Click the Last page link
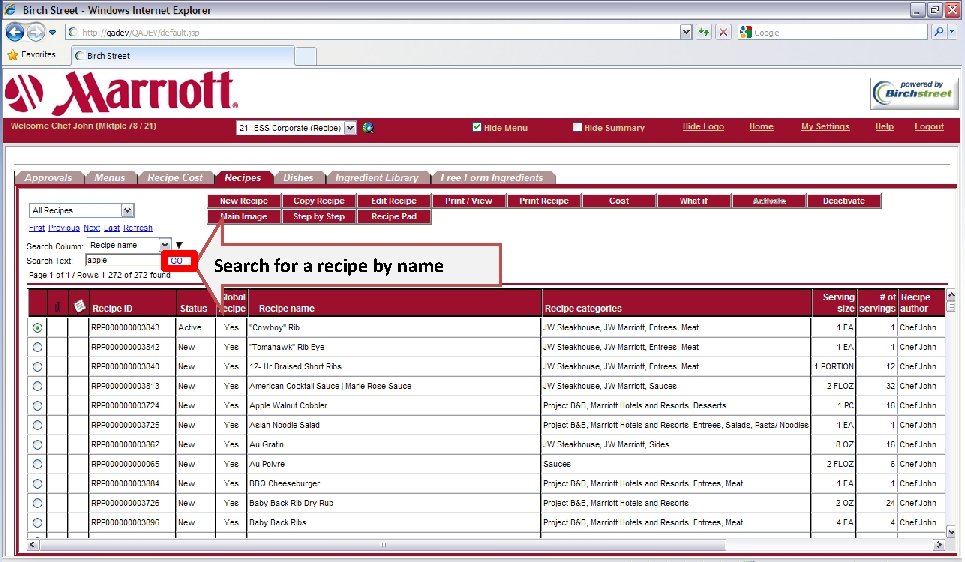 click(x=112, y=228)
